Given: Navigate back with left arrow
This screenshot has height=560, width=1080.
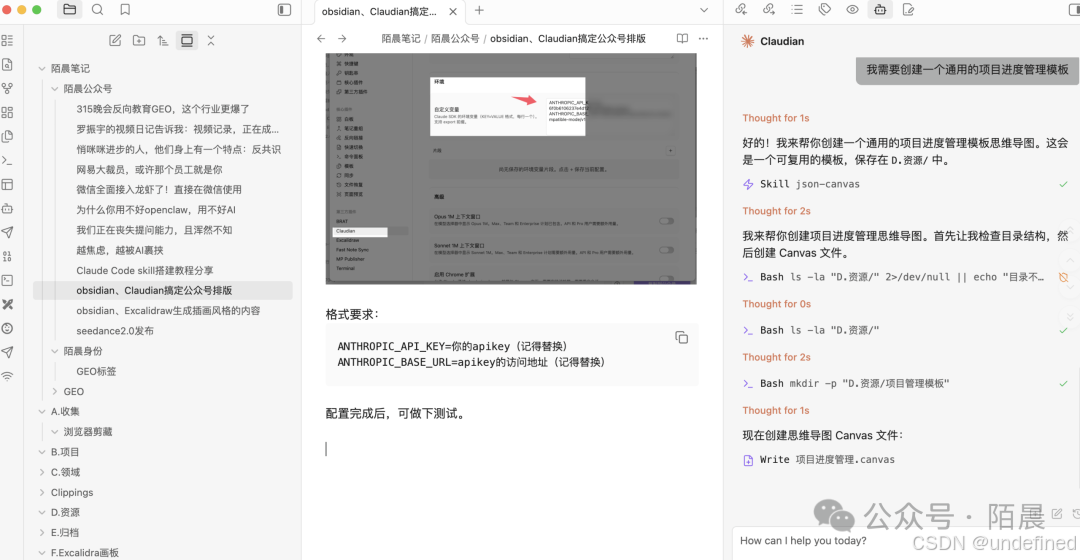Looking at the screenshot, I should pyautogui.click(x=321, y=39).
